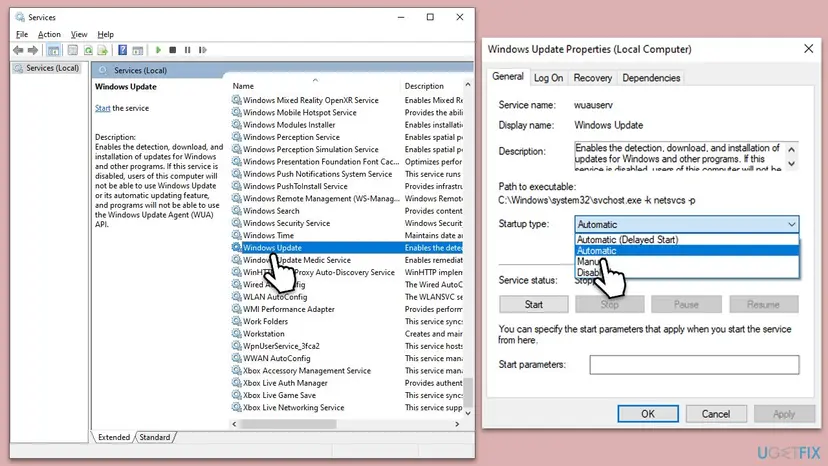Click the Export List toolbar icon
The width and height of the screenshot is (828, 466).
103,50
